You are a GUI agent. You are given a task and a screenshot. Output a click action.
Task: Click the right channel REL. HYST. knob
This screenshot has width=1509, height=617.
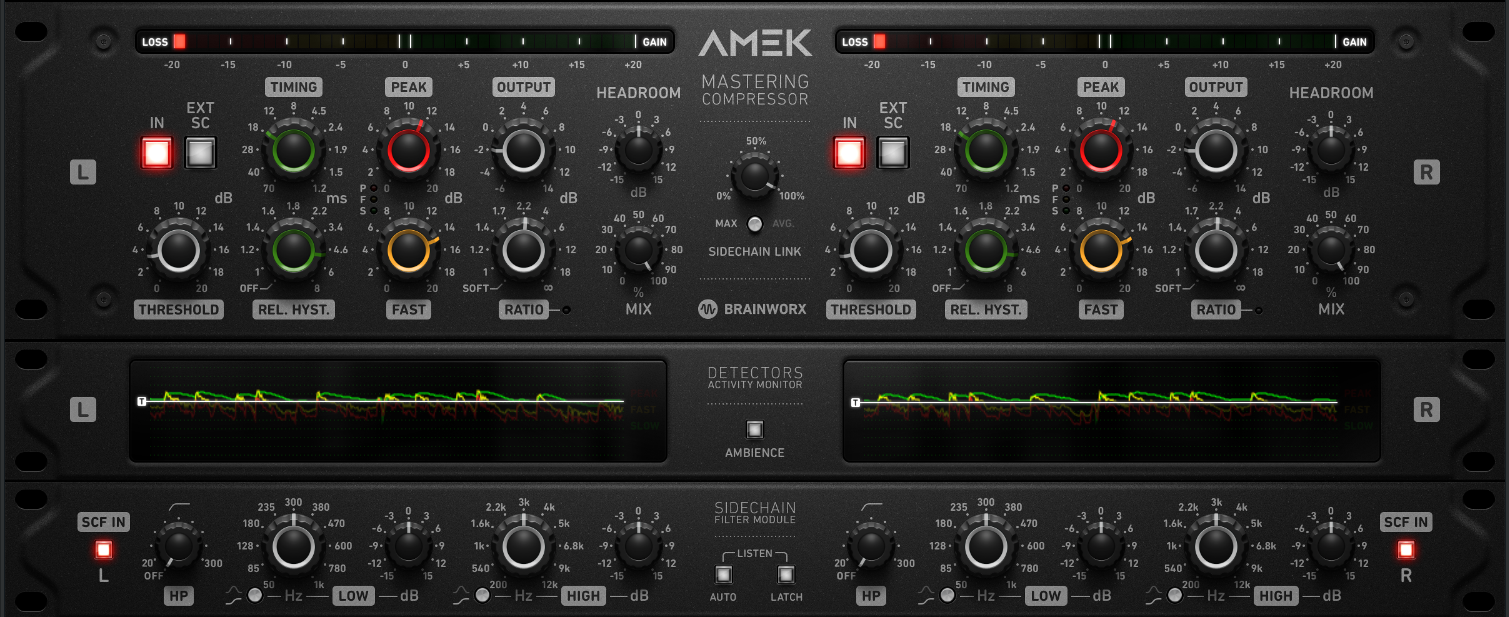(x=985, y=250)
